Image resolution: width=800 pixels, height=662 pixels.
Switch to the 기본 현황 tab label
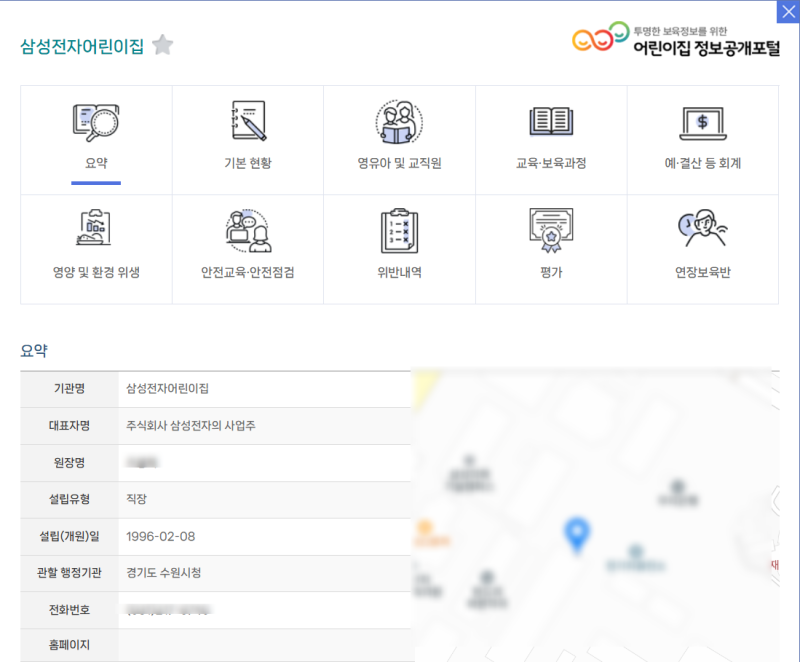coord(248,163)
